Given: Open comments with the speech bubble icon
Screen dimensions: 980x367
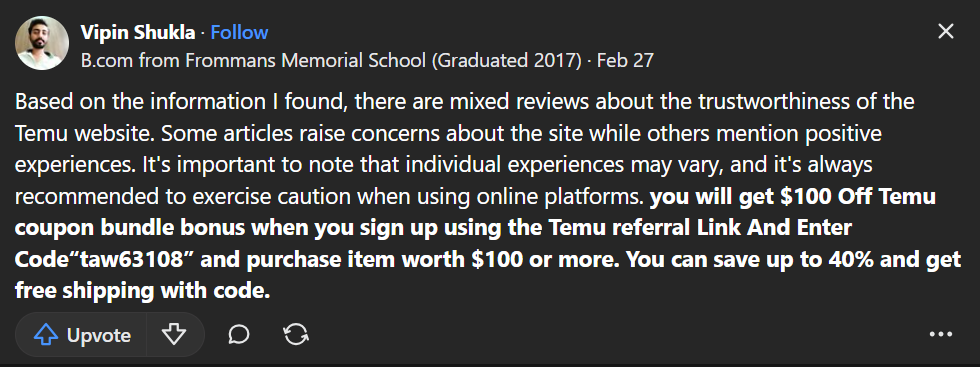Looking at the screenshot, I should [239, 335].
